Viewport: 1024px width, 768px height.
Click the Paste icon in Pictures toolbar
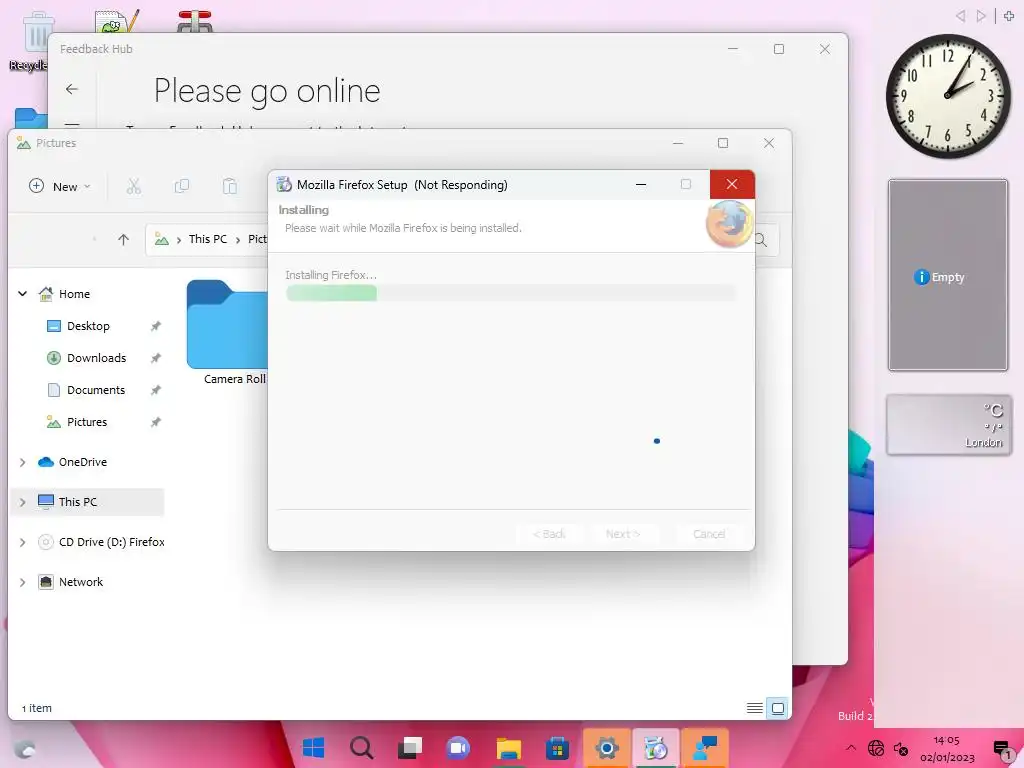229,187
